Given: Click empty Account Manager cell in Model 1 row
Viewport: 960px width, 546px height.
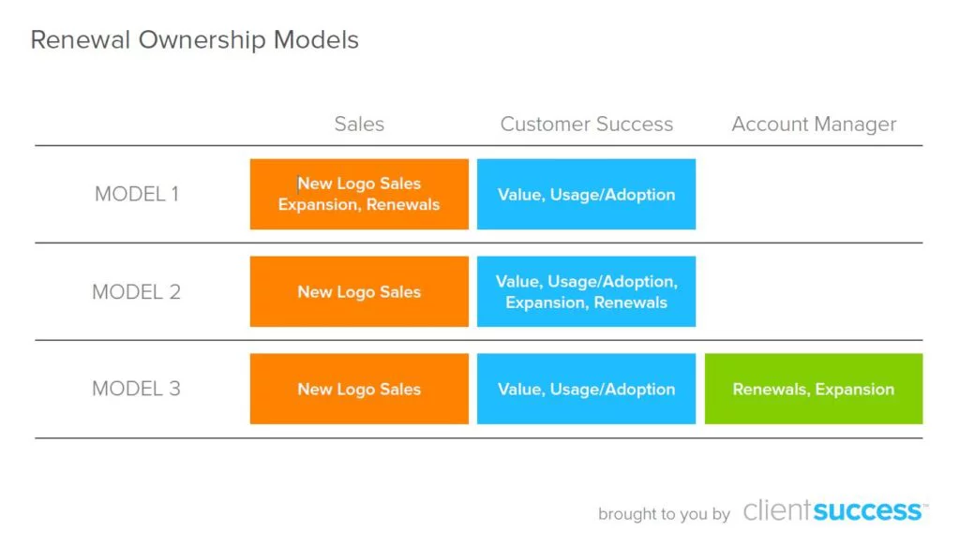Looking at the screenshot, I should click(813, 194).
